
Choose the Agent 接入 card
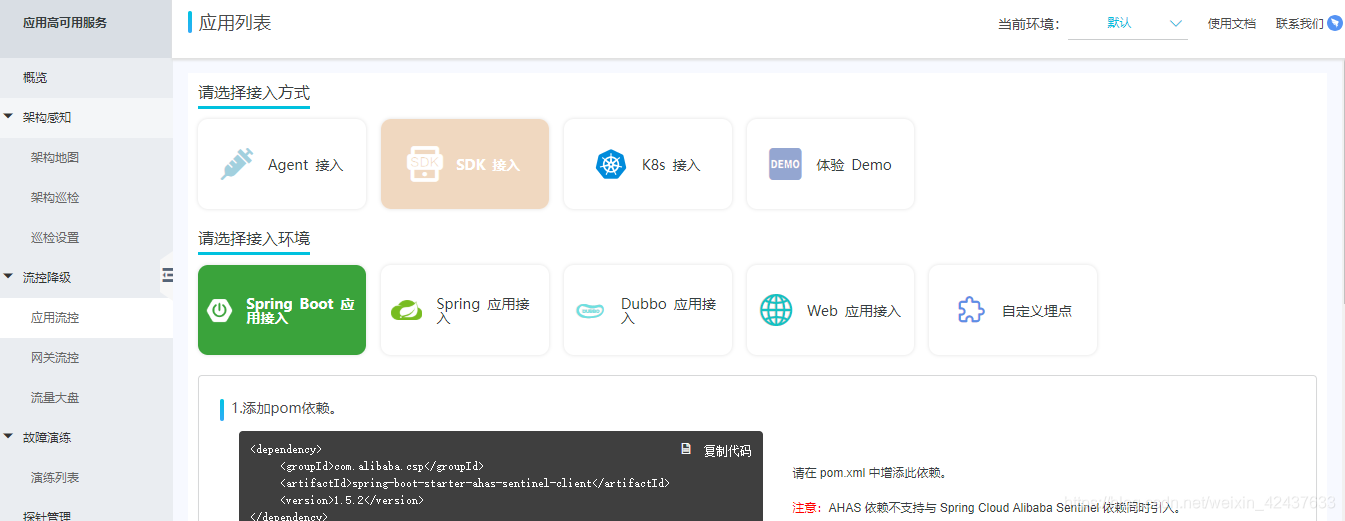282,164
